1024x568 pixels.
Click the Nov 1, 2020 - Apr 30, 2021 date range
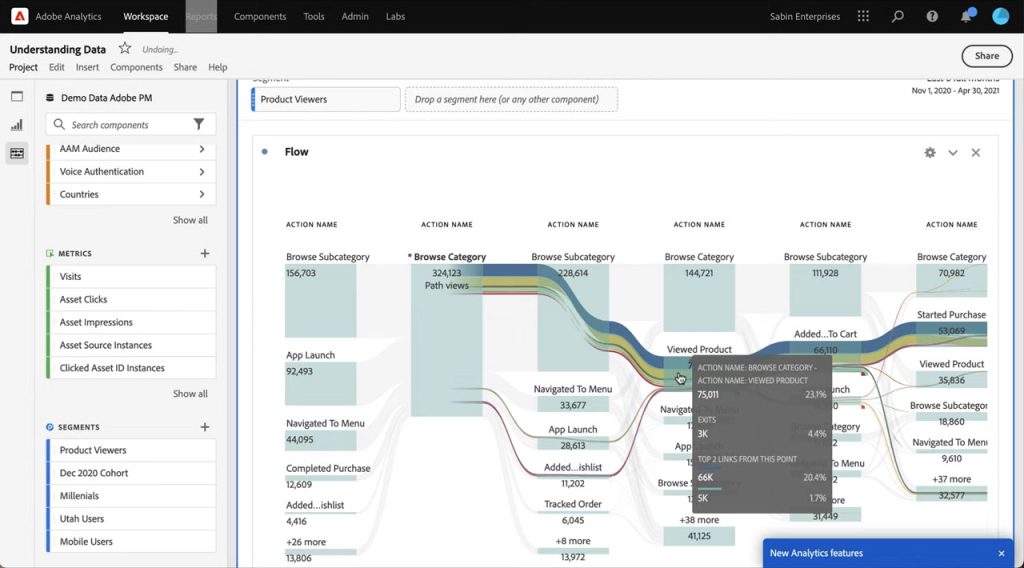tap(955, 91)
